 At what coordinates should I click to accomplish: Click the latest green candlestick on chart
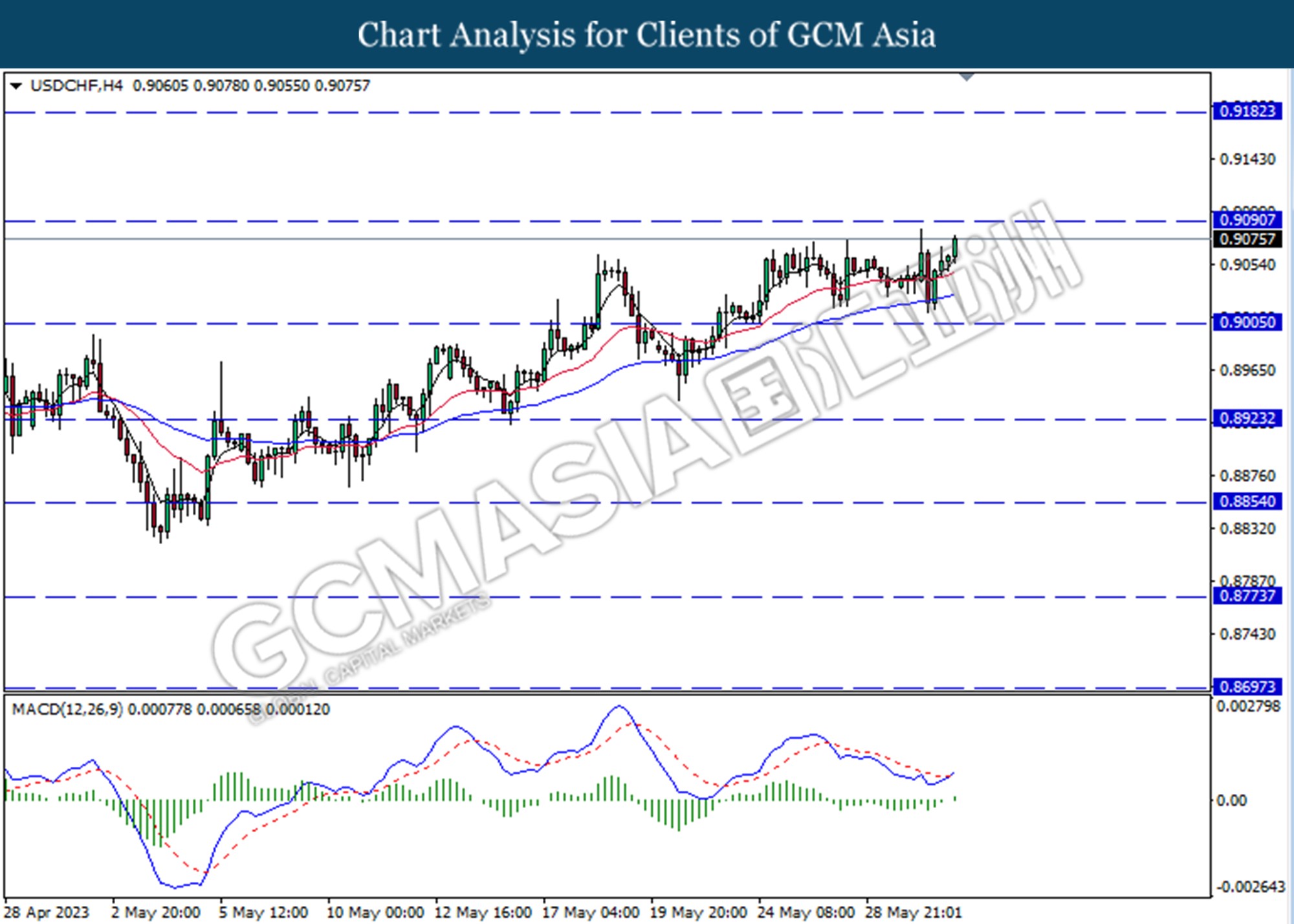point(955,247)
